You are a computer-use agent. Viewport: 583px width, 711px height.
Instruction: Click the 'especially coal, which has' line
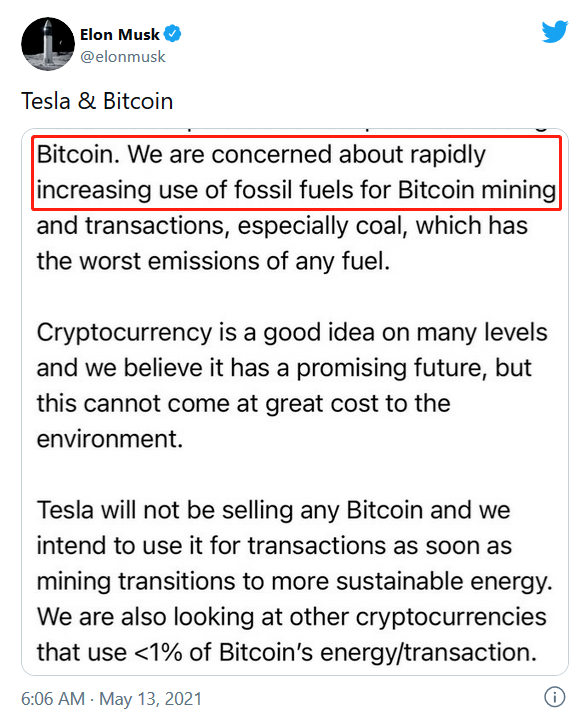282,226
